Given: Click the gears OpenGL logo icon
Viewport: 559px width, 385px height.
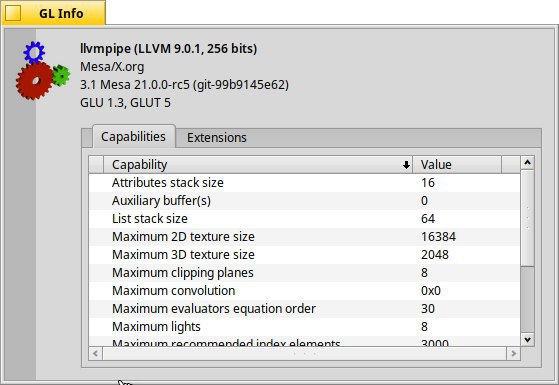Looking at the screenshot, I should point(43,71).
